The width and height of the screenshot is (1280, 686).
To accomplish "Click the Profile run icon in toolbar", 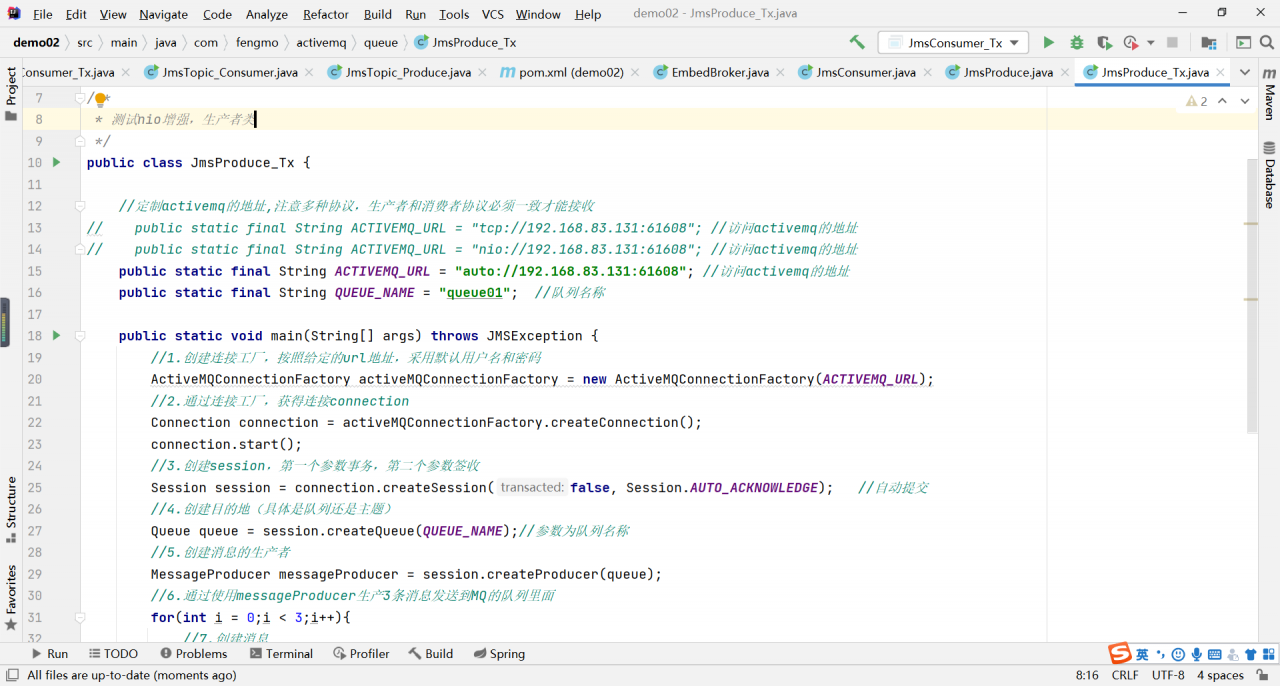I will point(1130,43).
